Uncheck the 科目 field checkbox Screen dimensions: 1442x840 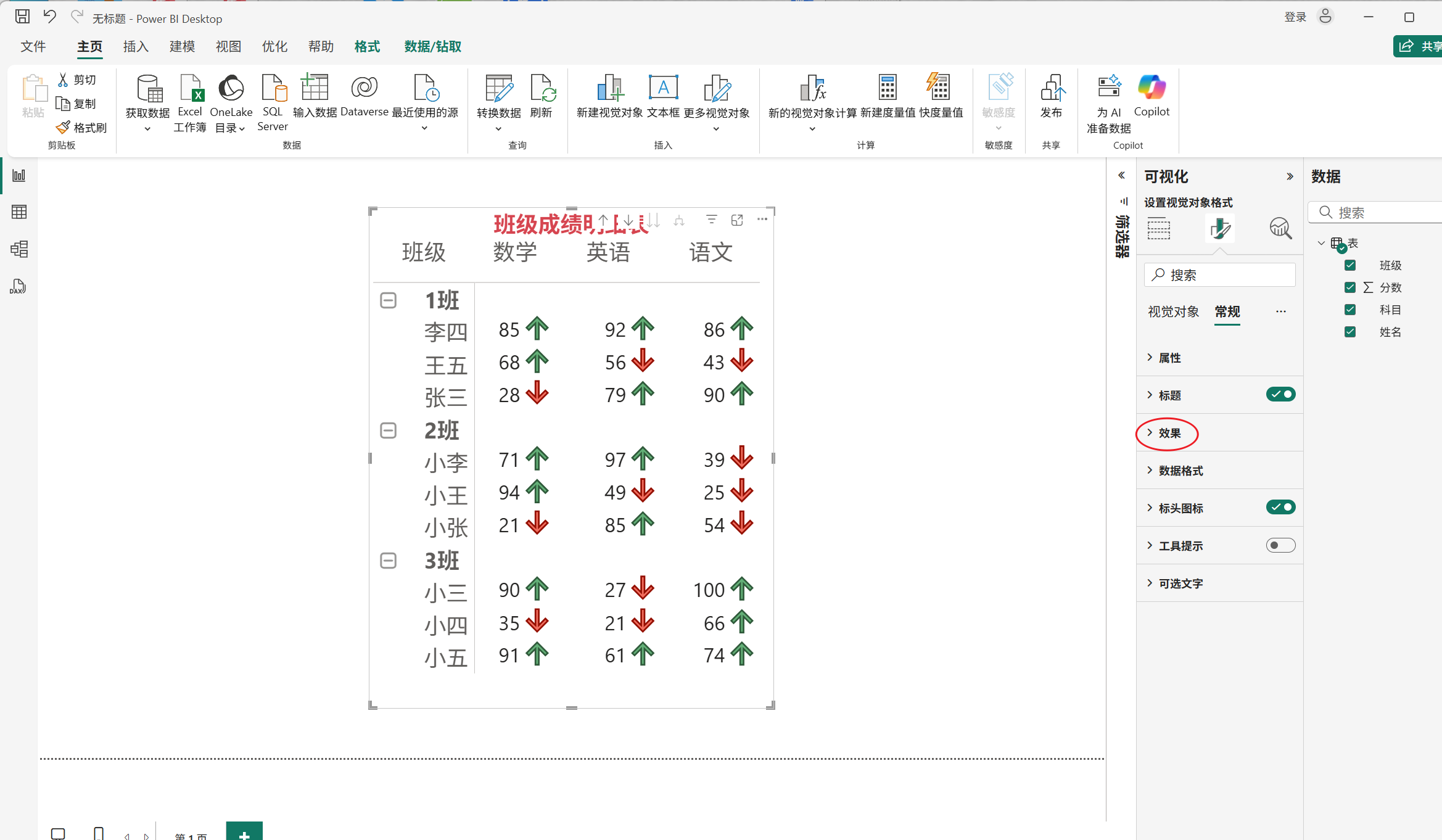coord(1350,310)
